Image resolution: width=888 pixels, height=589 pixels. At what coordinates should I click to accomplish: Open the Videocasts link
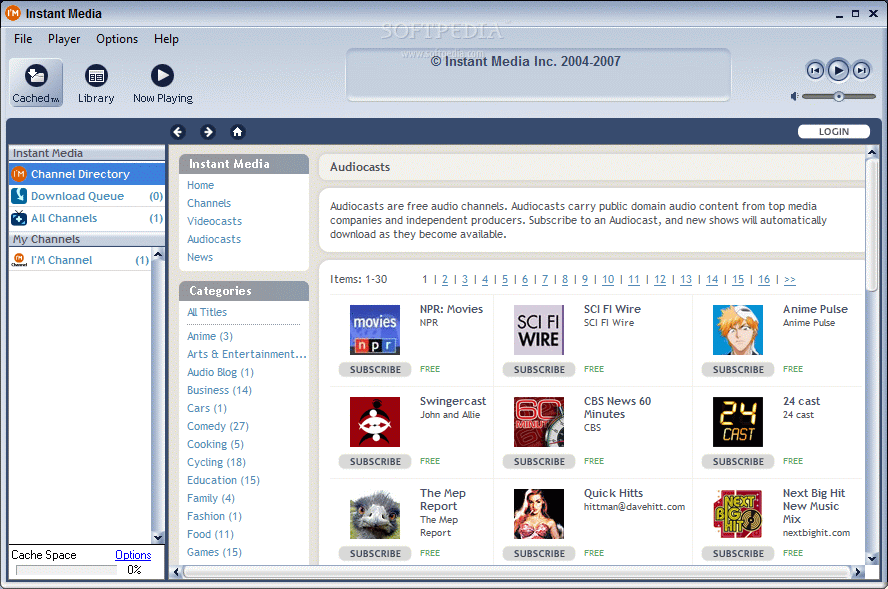(x=215, y=221)
